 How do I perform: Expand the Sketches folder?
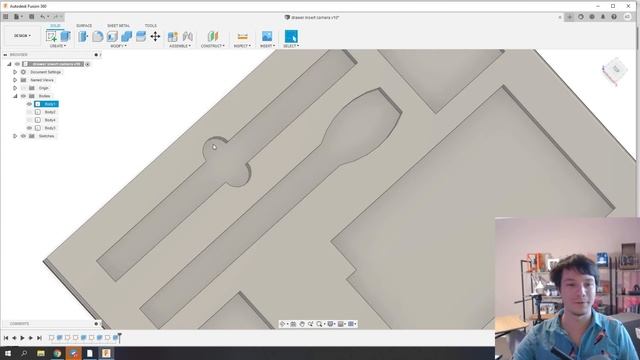click(15, 136)
